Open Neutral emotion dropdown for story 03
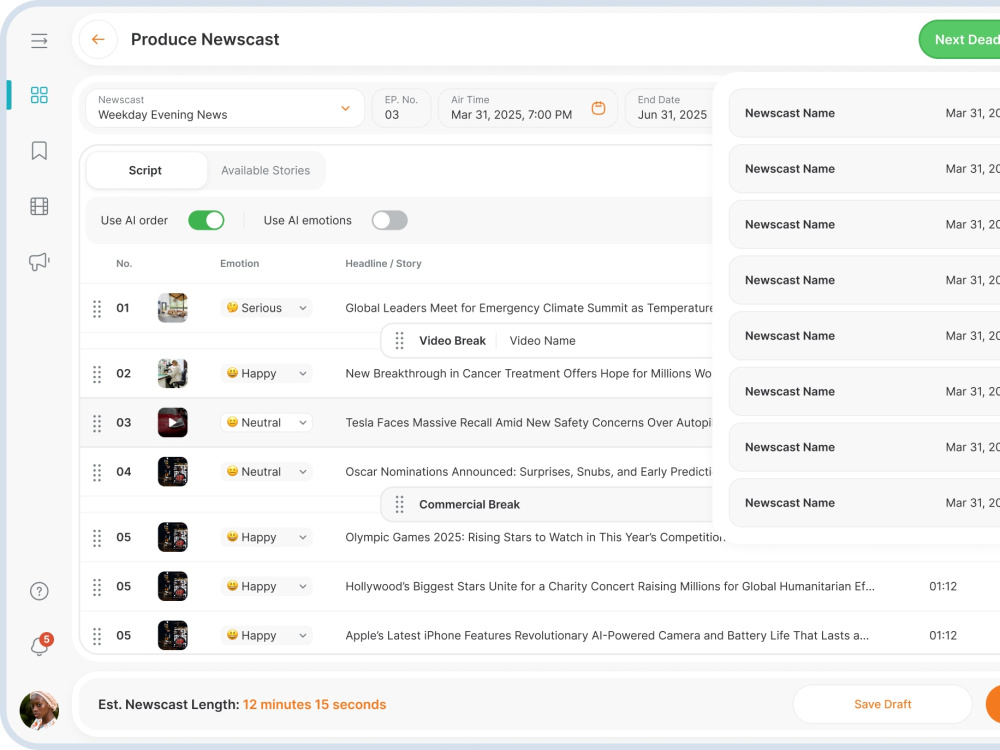The width and height of the screenshot is (1000, 750). [267, 423]
